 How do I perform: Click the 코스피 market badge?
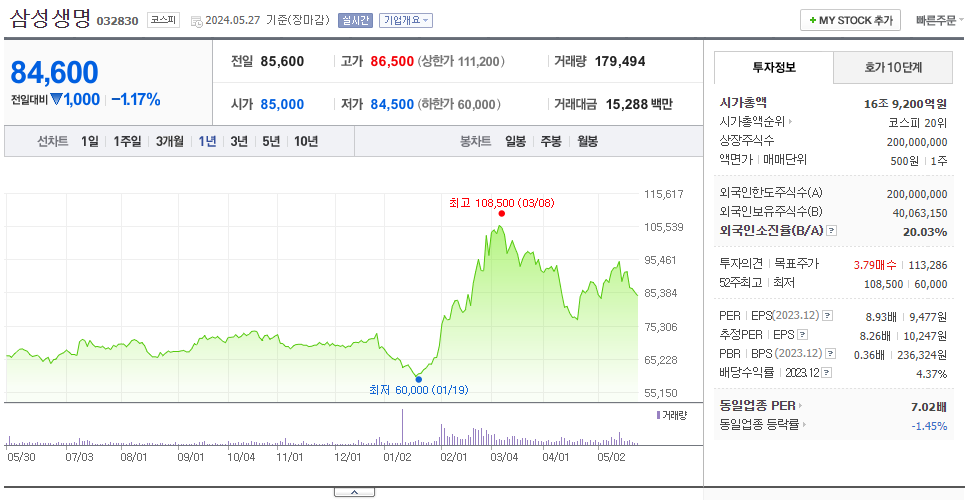pyautogui.click(x=163, y=20)
